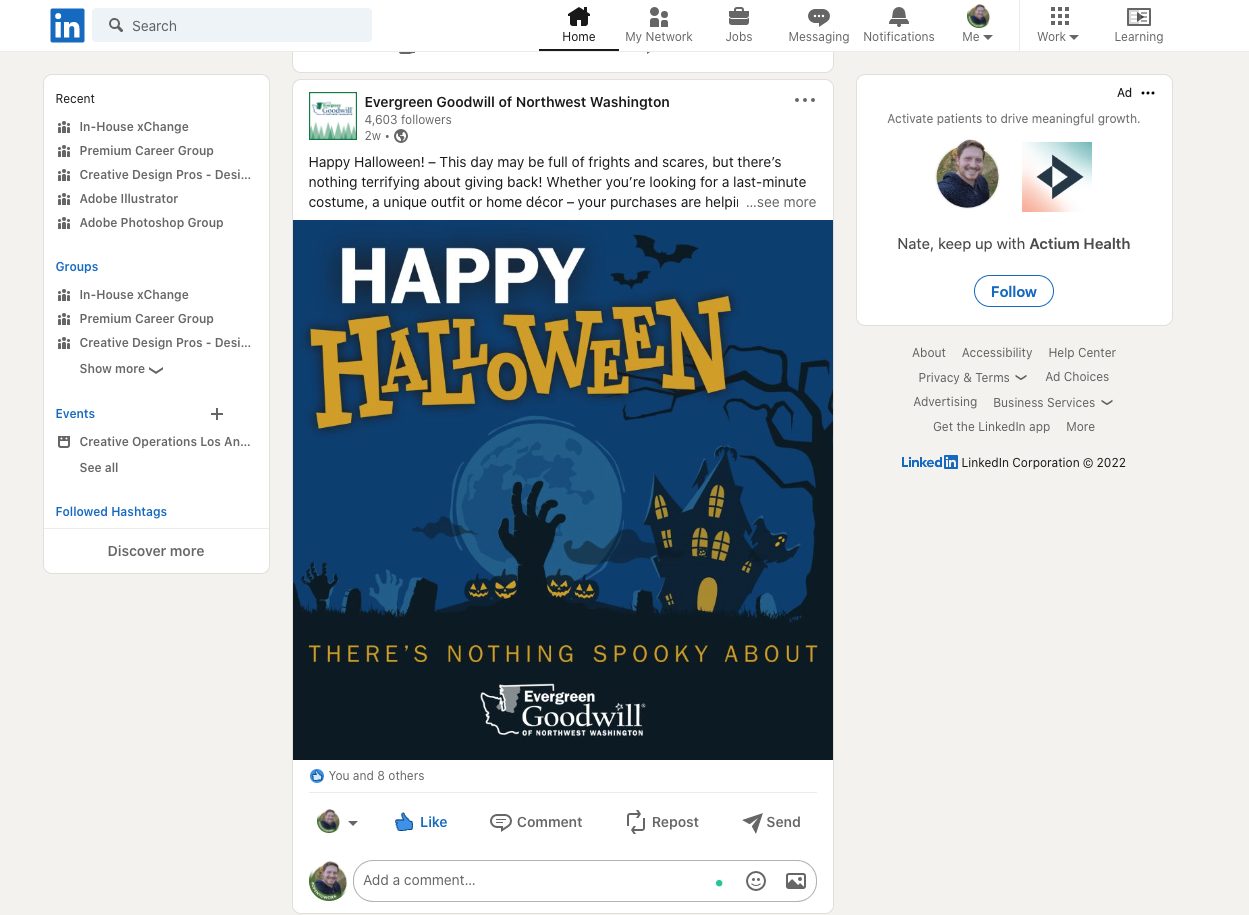
Task: Open Adobe Illustrator group
Action: click(129, 199)
